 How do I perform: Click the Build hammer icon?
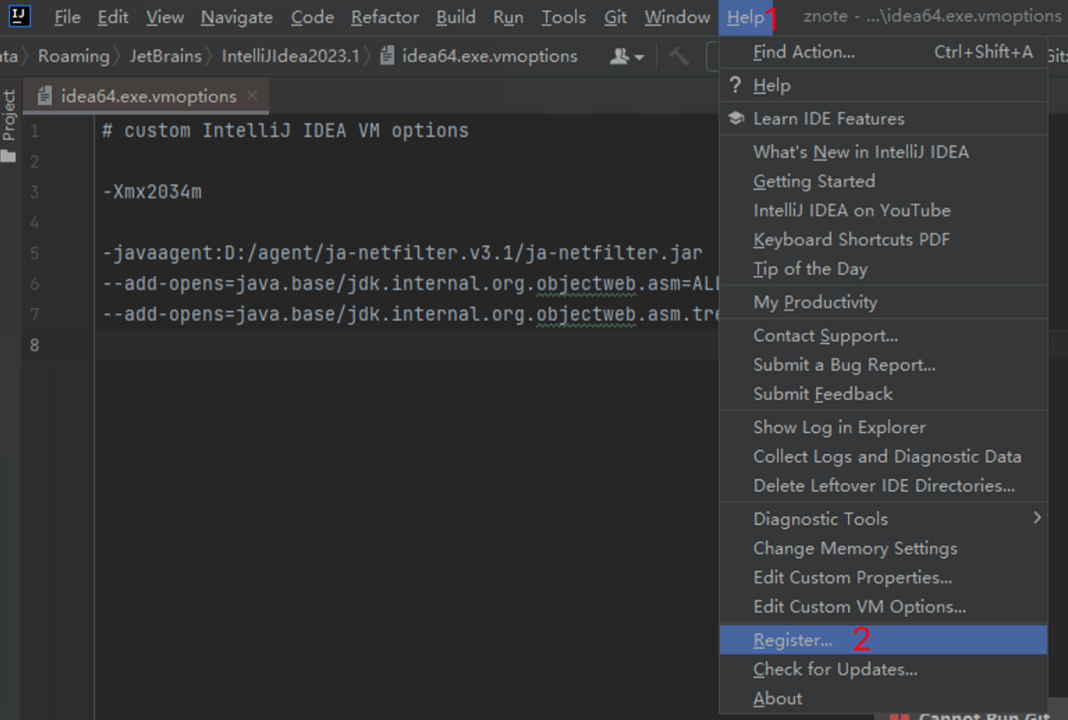click(678, 56)
